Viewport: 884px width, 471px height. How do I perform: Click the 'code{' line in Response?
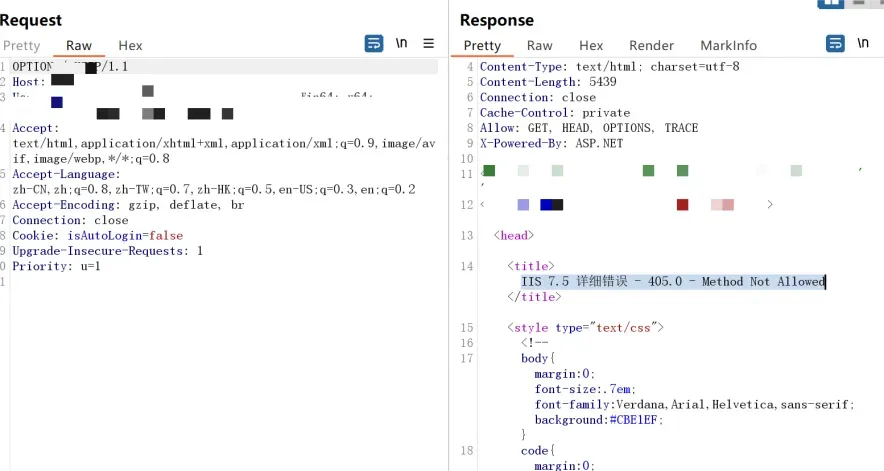[x=538, y=450]
